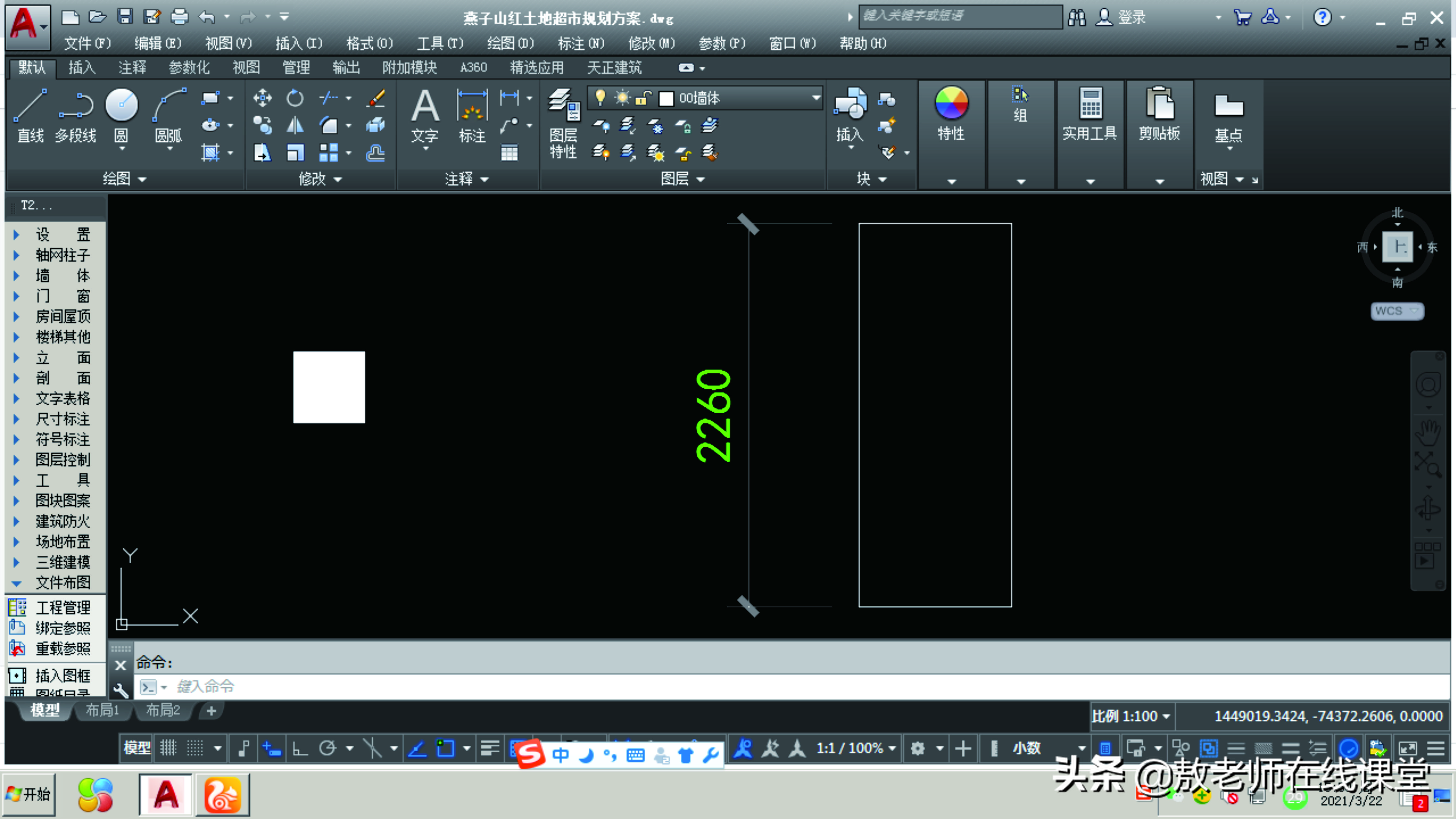Toggle model space (模型) status button
Viewport: 1456px width, 819px height.
(x=137, y=748)
